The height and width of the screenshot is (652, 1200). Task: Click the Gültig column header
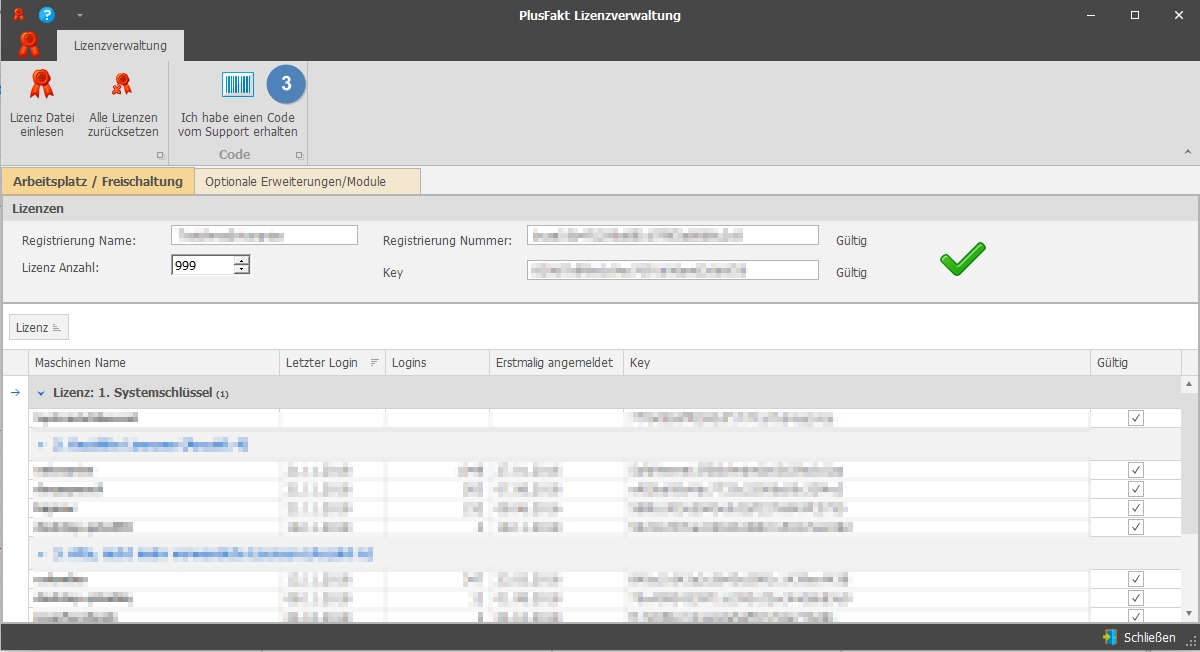click(1135, 362)
